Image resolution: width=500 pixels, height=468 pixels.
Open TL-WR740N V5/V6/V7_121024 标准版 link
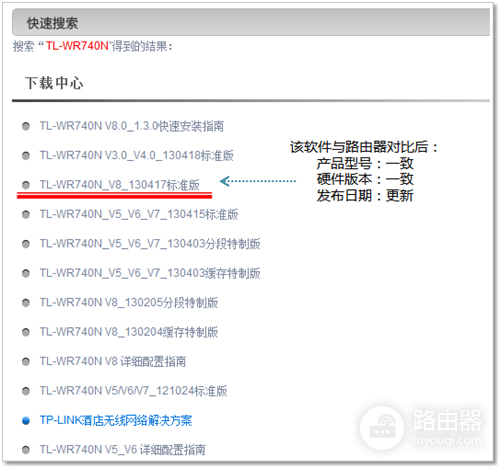(x=133, y=391)
